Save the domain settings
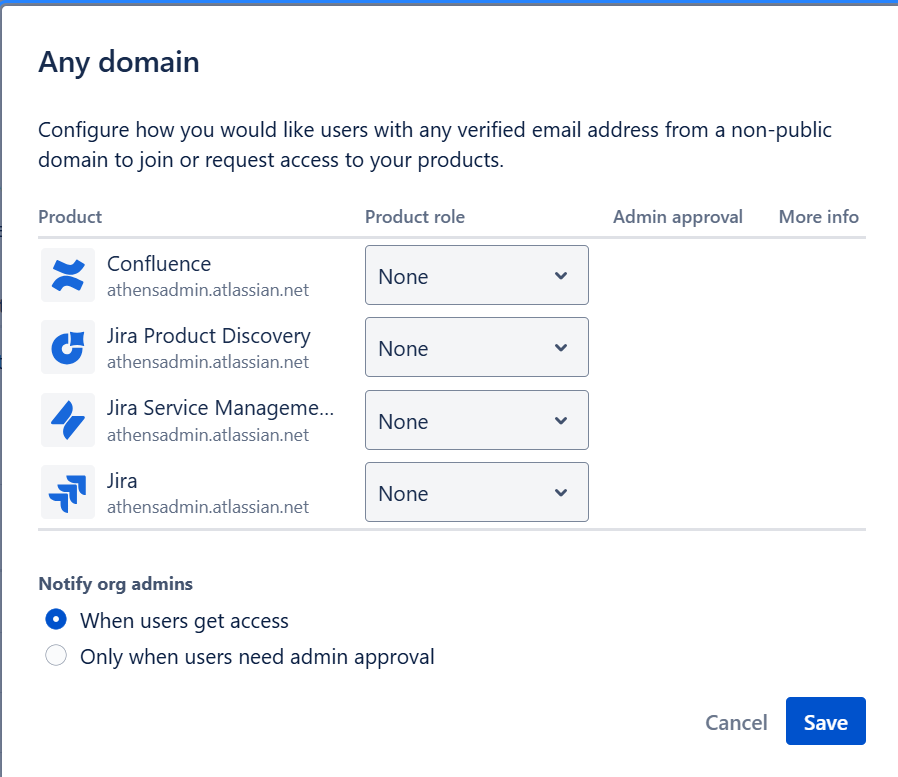The image size is (898, 777). click(x=825, y=721)
